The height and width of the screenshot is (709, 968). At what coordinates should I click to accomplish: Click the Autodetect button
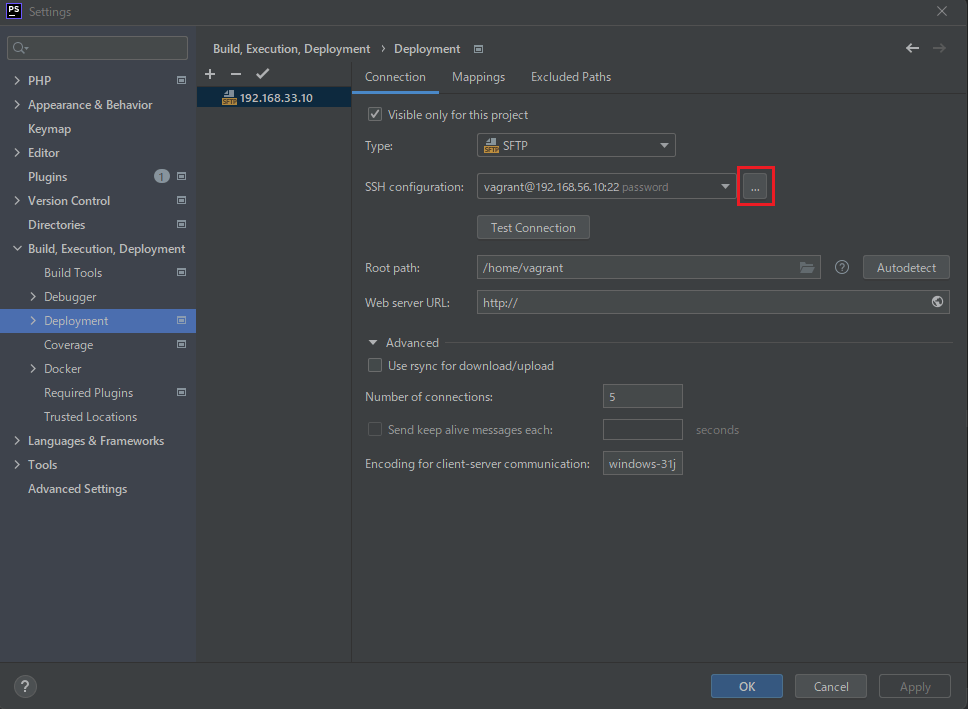(906, 268)
